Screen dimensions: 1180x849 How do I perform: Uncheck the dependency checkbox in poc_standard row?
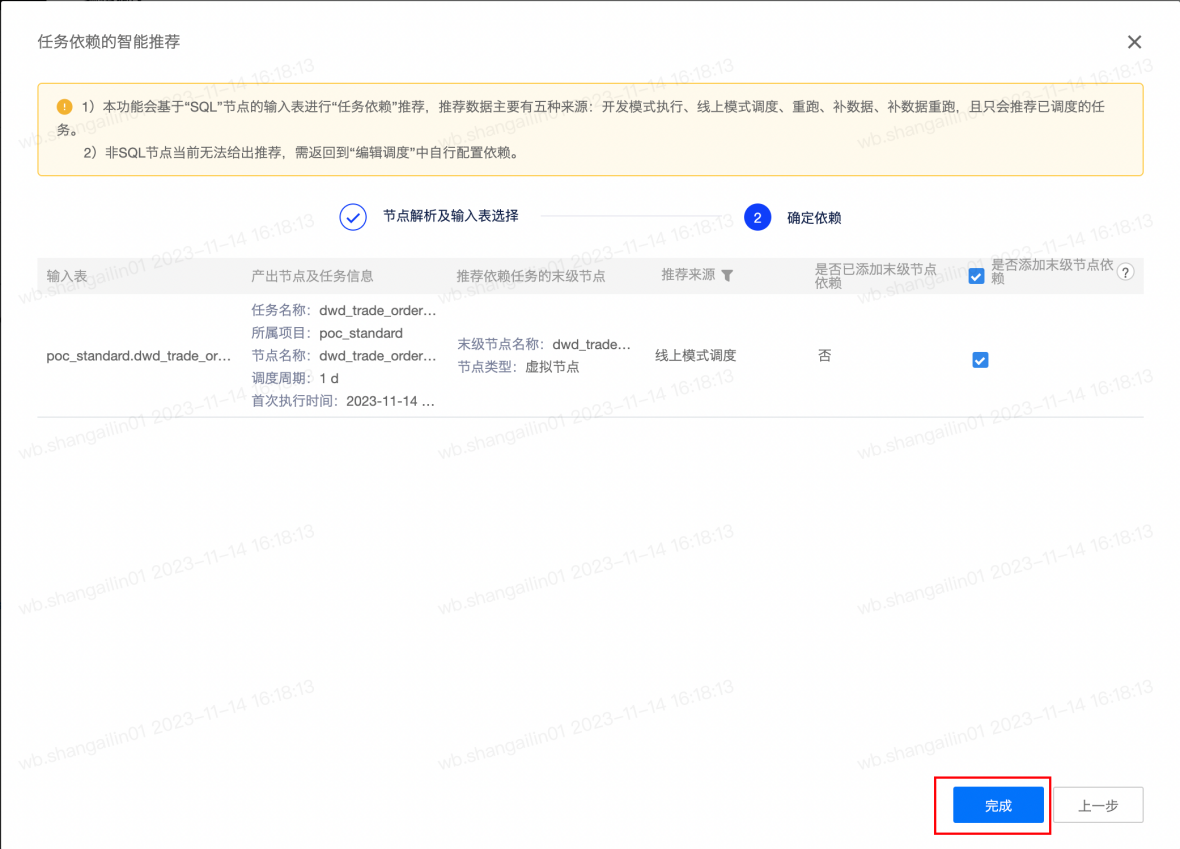[x=980, y=360]
